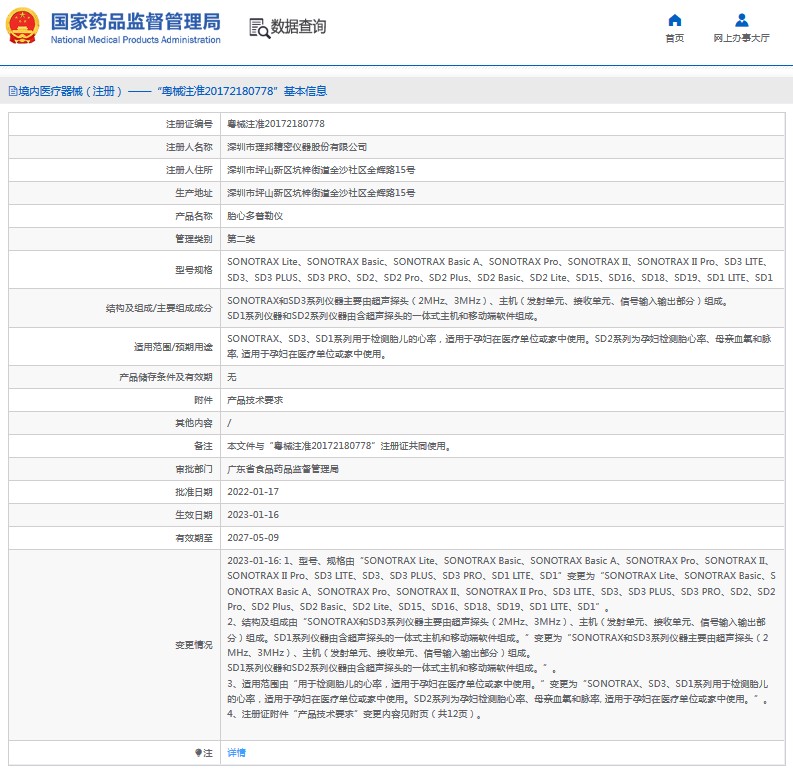Click the 型号规格 label
The height and width of the screenshot is (774, 793).
[x=194, y=270]
